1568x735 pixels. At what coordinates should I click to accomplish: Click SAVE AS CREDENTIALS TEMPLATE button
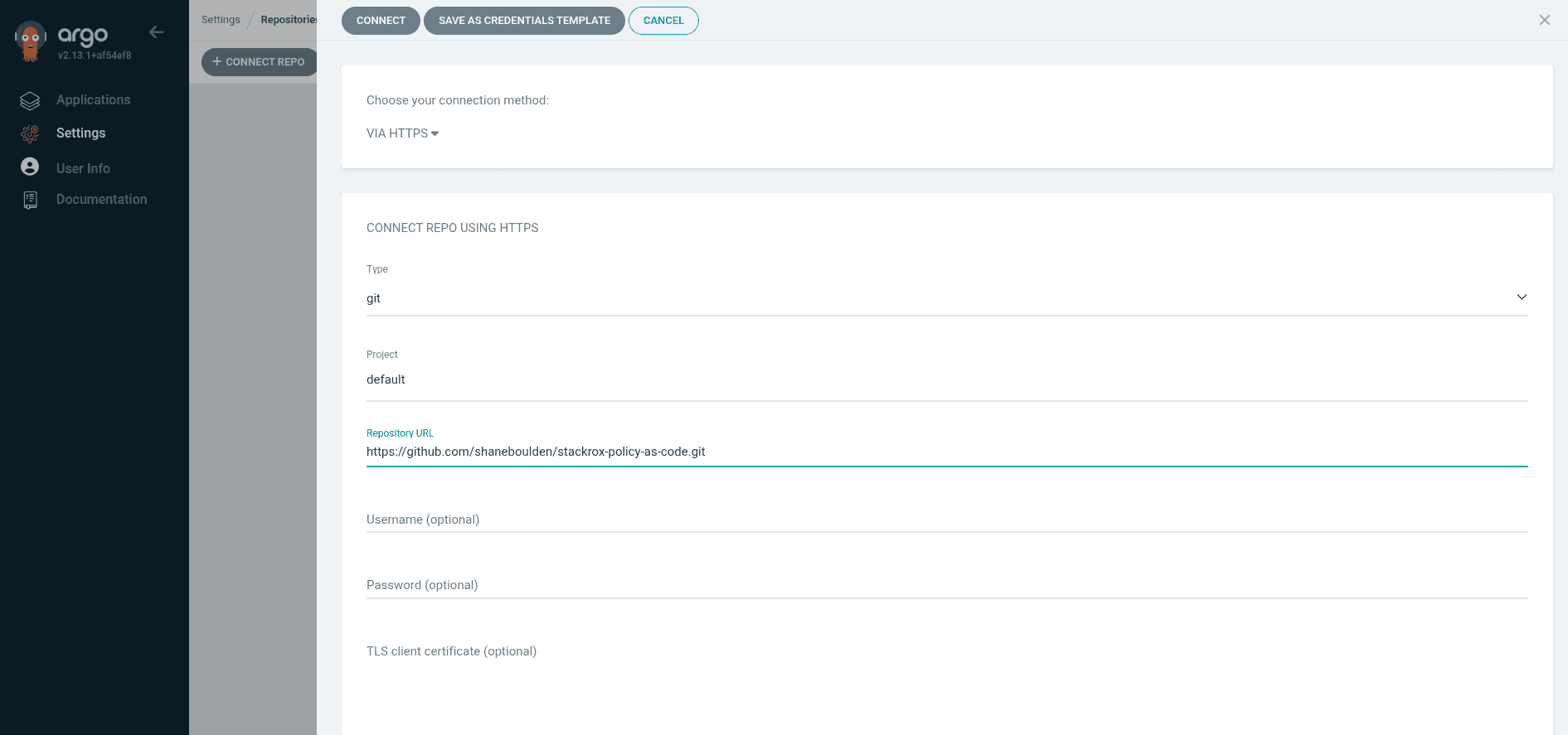point(524,21)
